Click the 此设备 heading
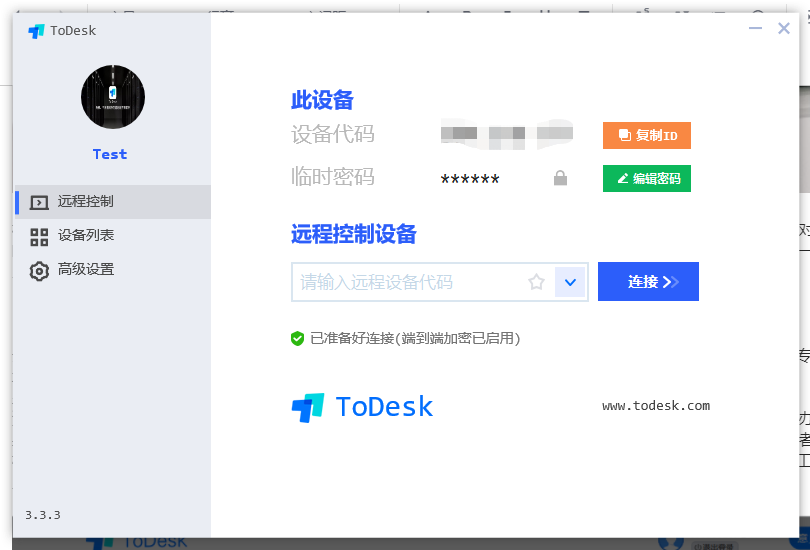The image size is (810, 550). [x=322, y=100]
